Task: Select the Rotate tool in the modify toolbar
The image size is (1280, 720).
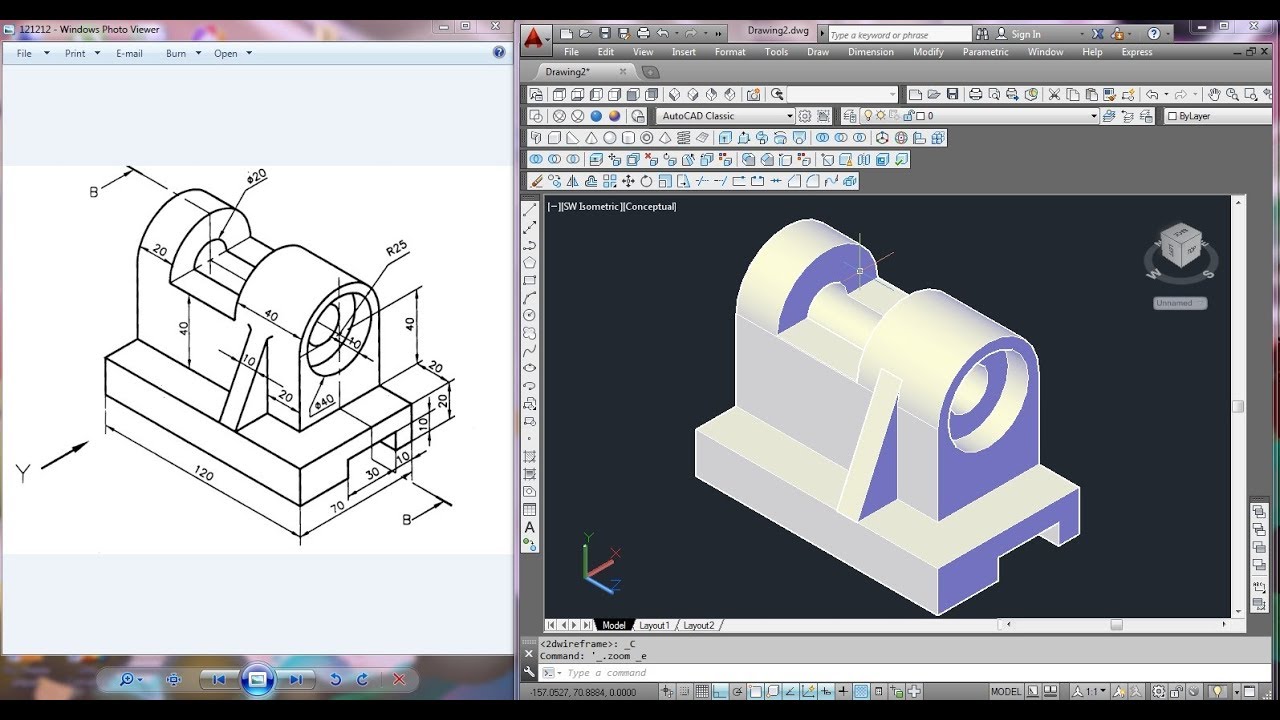Action: [x=646, y=181]
